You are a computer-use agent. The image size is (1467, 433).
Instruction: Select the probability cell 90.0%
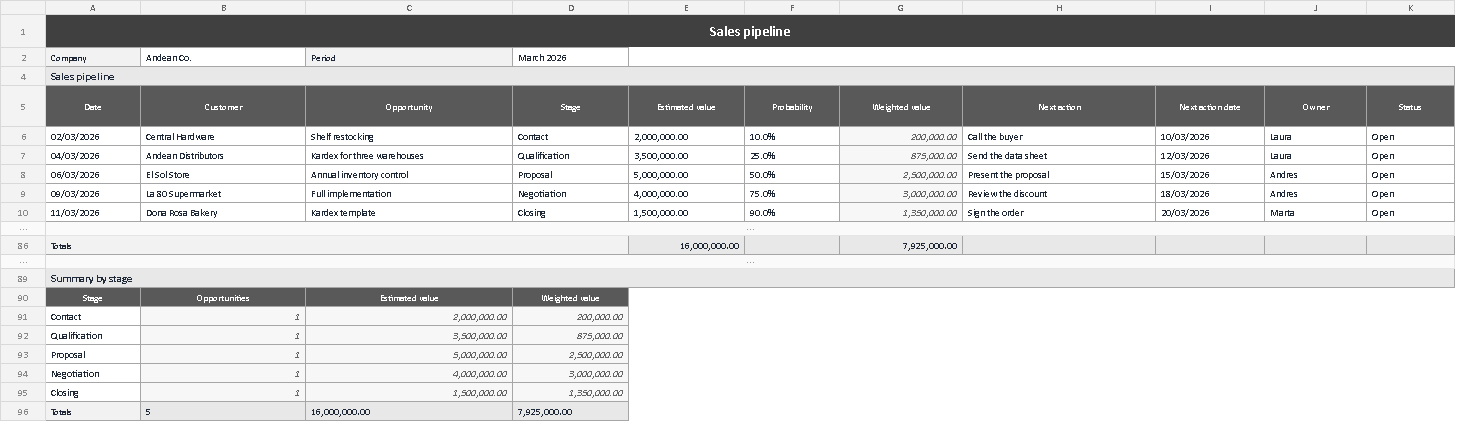coord(792,213)
